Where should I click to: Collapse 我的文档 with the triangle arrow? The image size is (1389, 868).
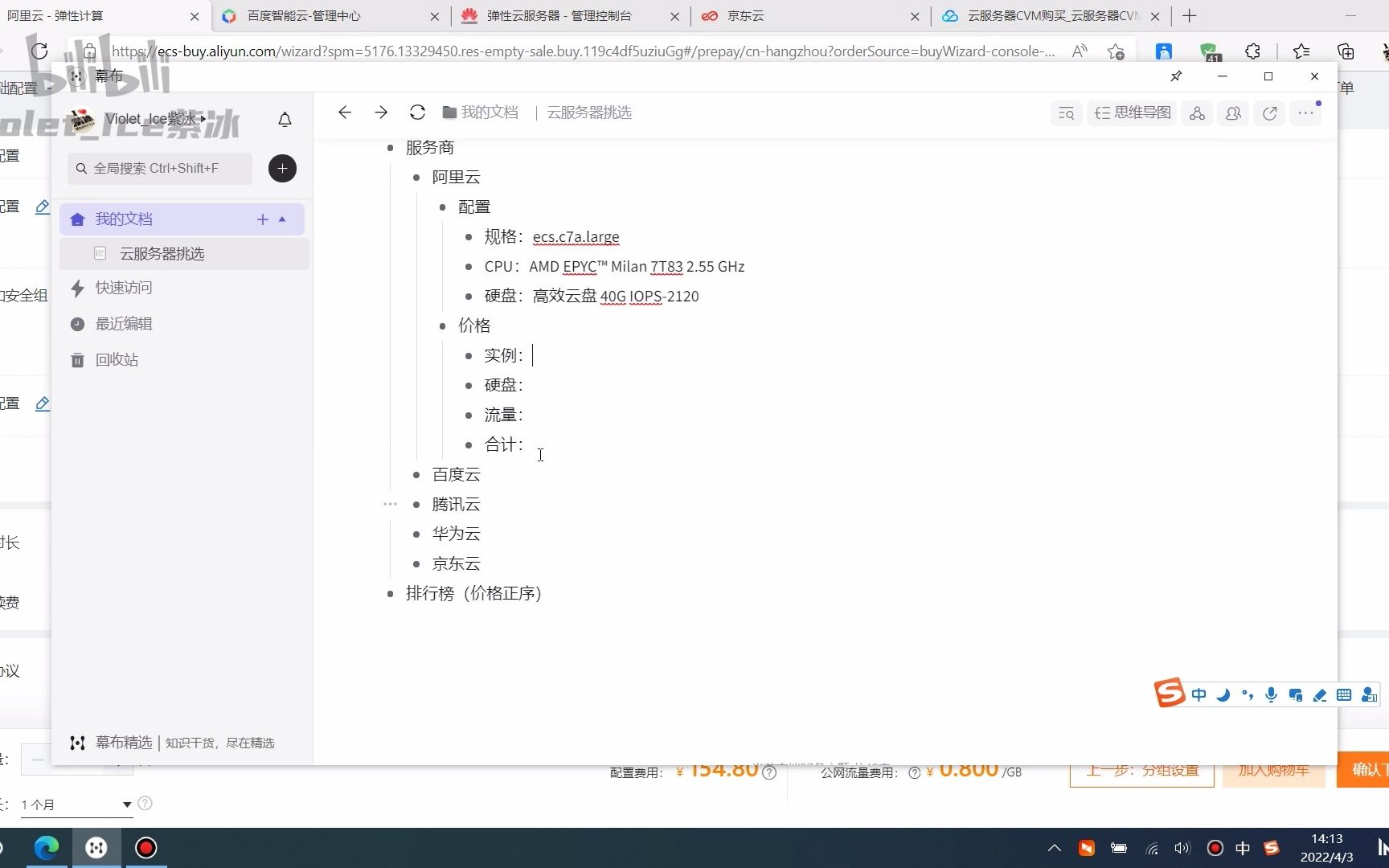pyautogui.click(x=282, y=219)
